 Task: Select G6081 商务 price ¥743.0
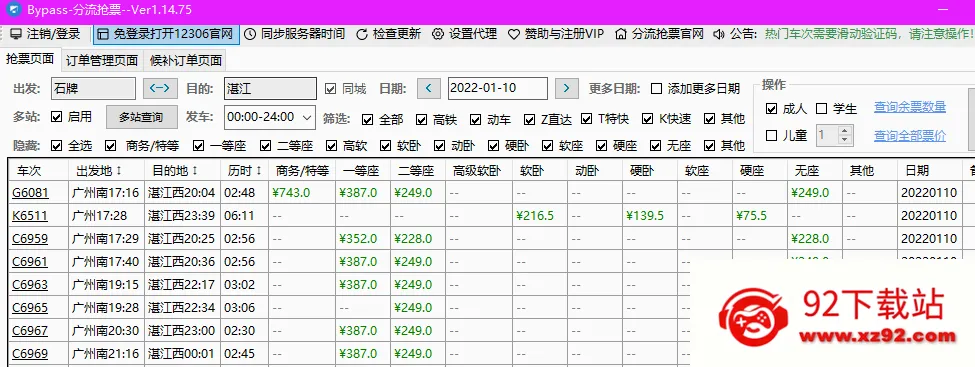tap(291, 193)
